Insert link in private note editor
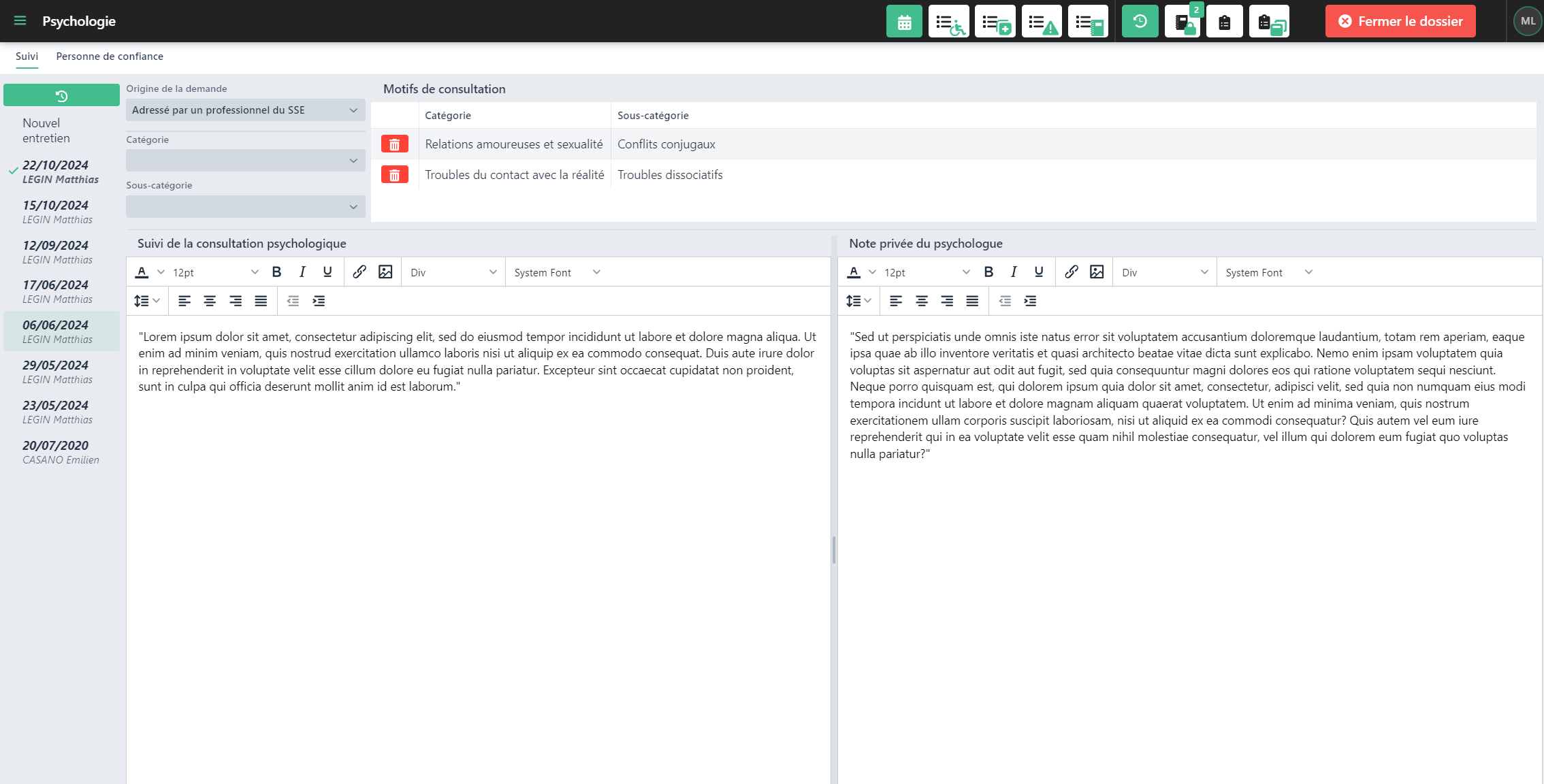1544x784 pixels. [x=1071, y=272]
